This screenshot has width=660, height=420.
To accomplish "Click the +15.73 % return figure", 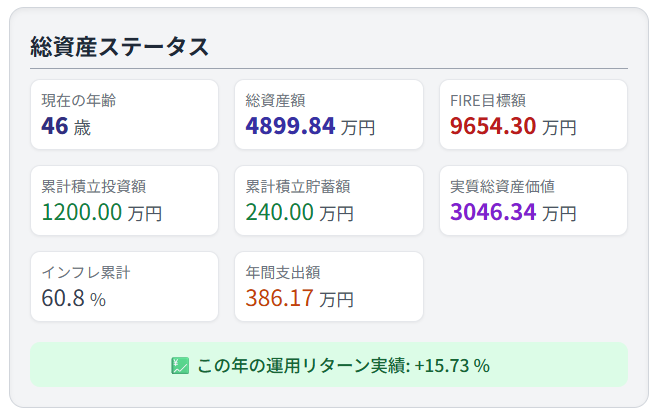I will click(x=452, y=366).
